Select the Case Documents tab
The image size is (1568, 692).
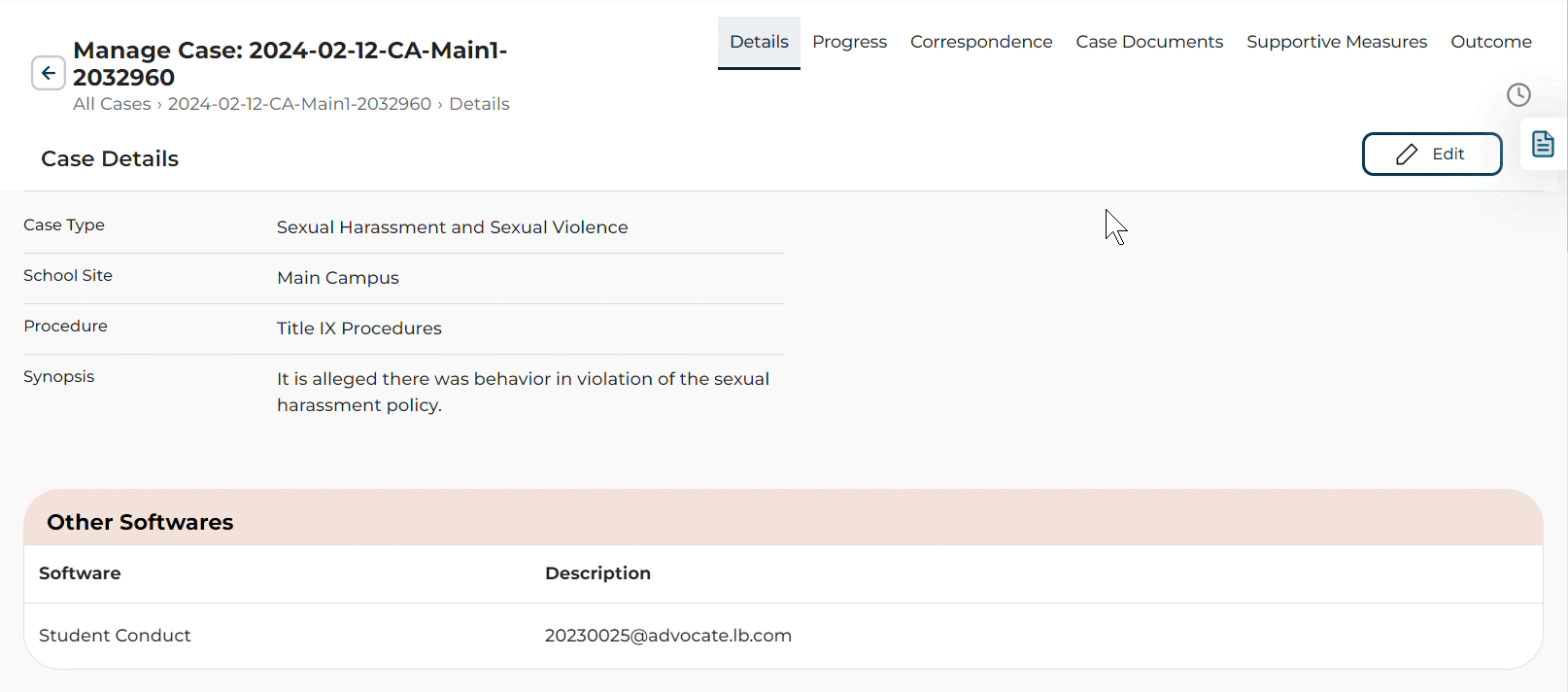pyautogui.click(x=1149, y=42)
